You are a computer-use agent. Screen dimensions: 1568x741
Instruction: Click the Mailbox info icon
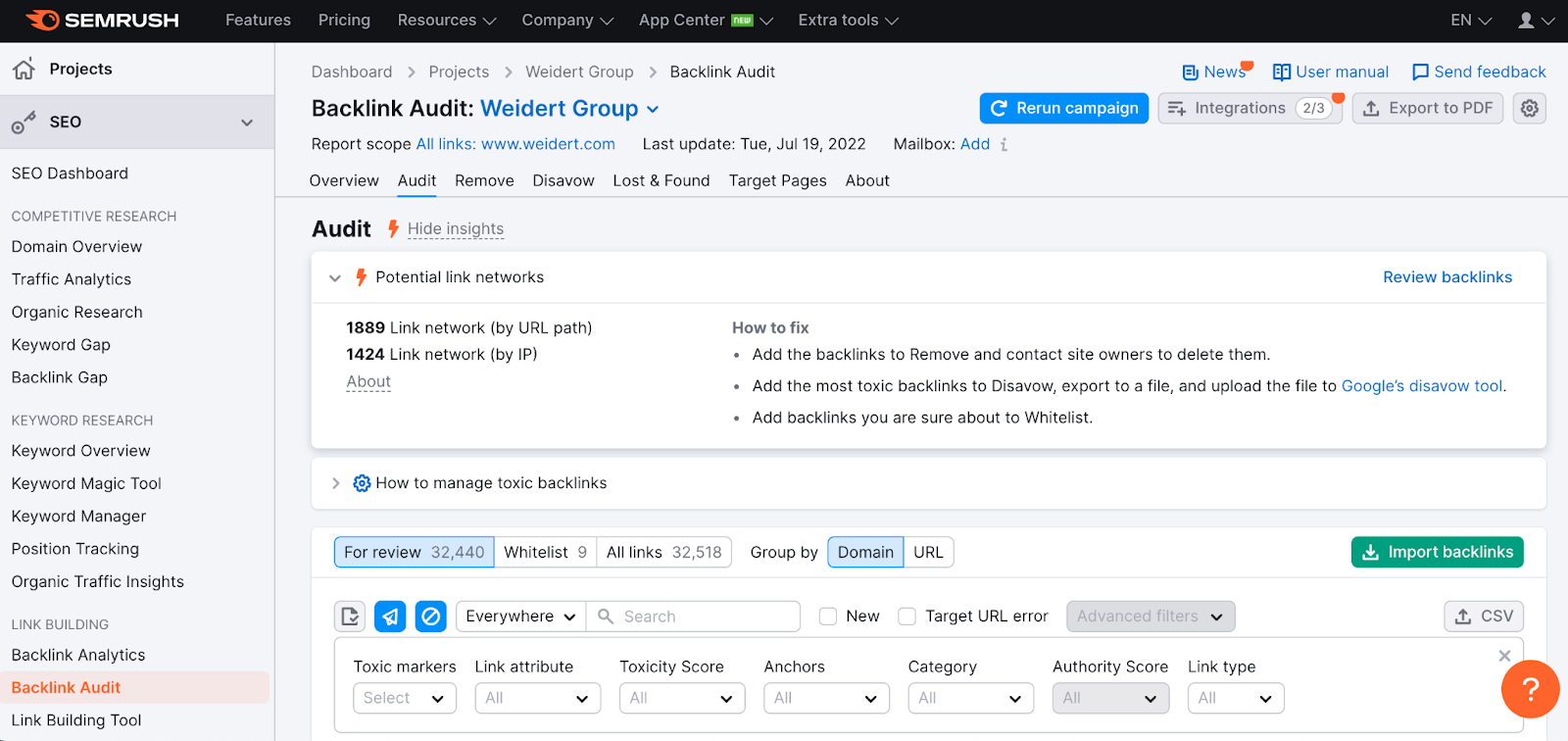(1004, 144)
